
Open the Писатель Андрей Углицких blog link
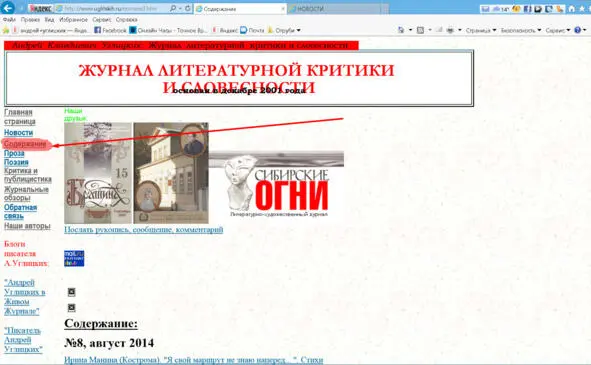23,340
